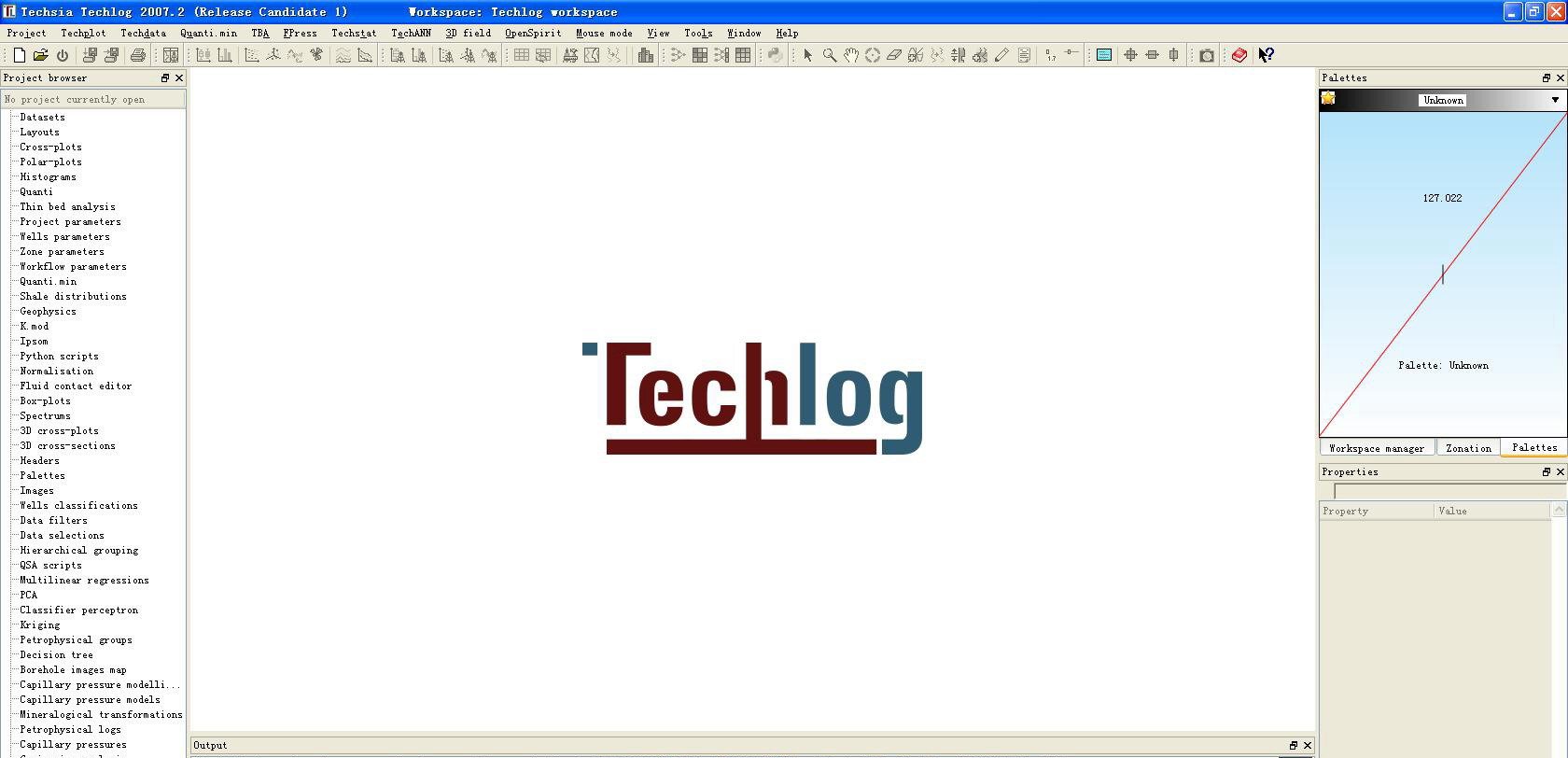Image resolution: width=1568 pixels, height=758 pixels.
Task: Float the Project browser panel
Action: (165, 78)
